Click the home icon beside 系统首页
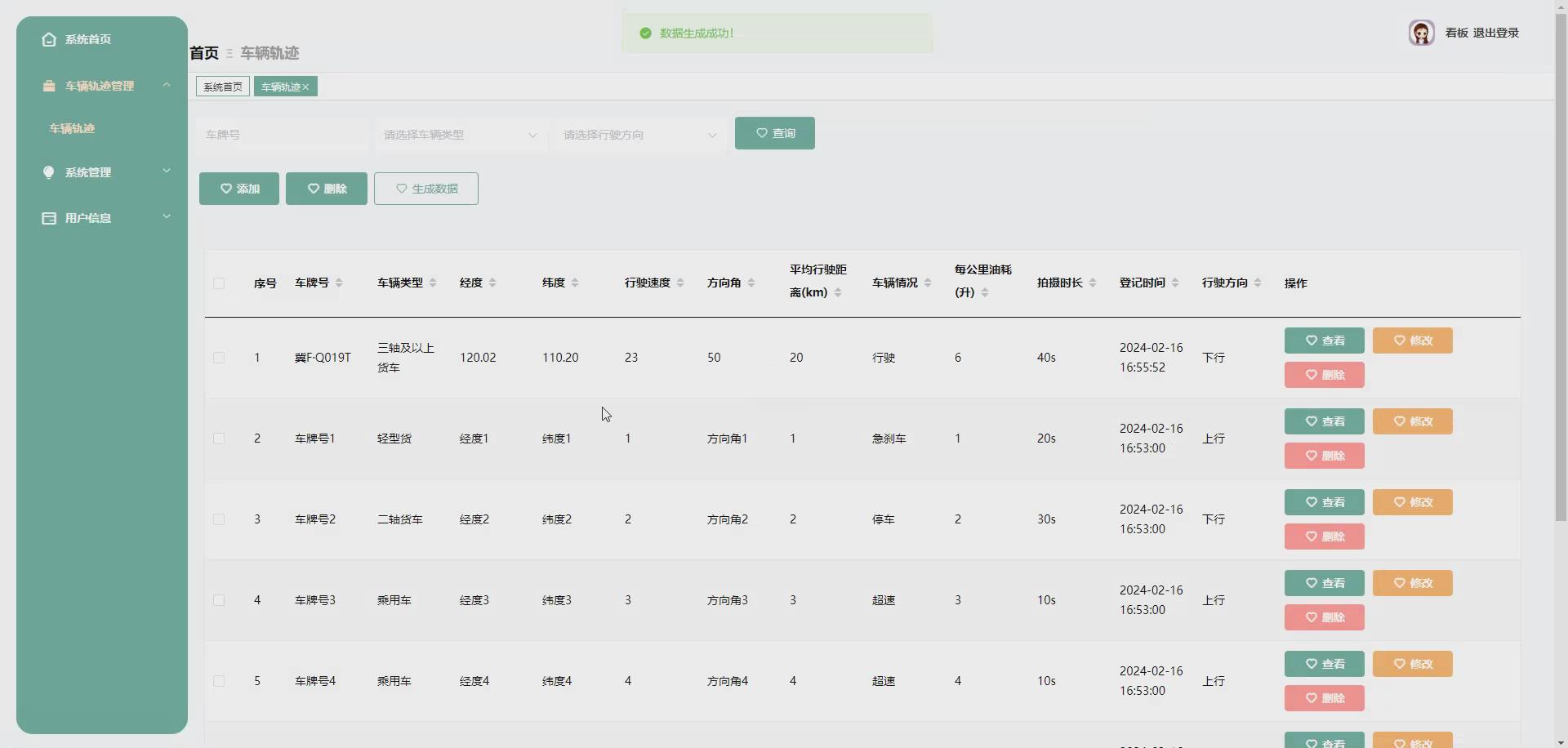This screenshot has height=748, width=1568. [49, 39]
